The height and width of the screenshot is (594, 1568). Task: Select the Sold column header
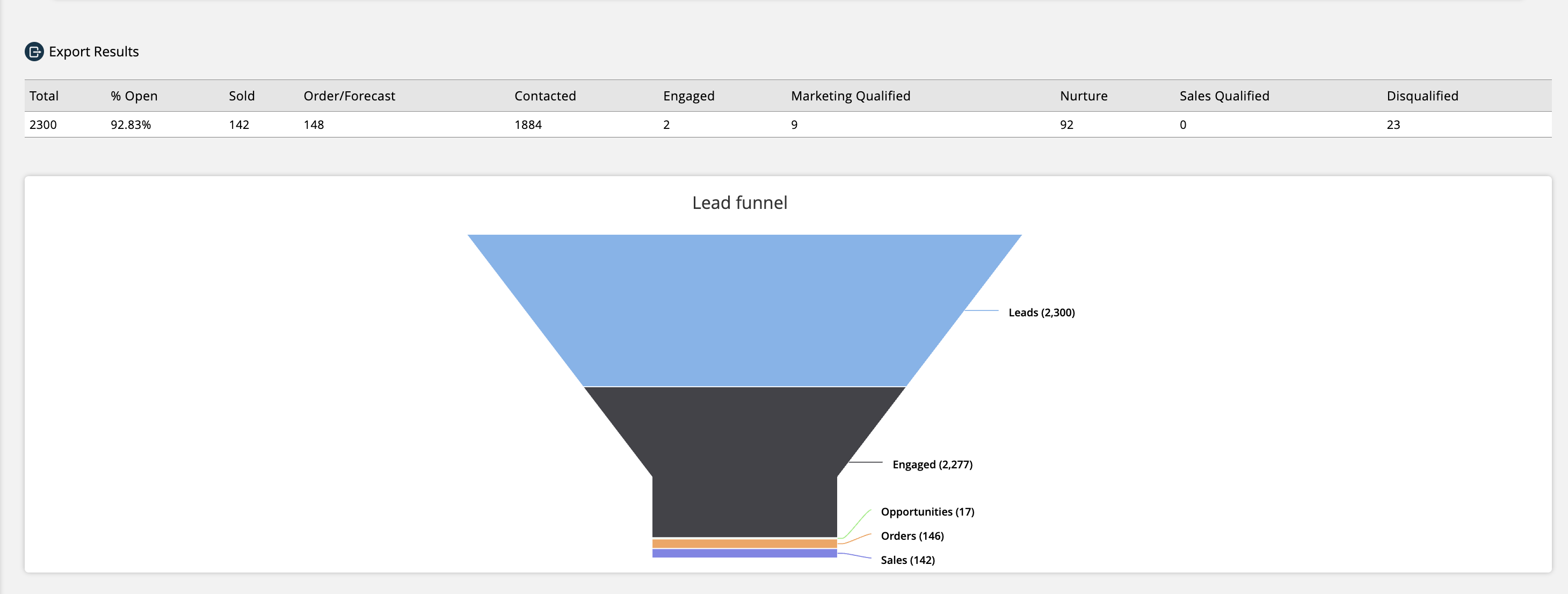click(x=242, y=96)
